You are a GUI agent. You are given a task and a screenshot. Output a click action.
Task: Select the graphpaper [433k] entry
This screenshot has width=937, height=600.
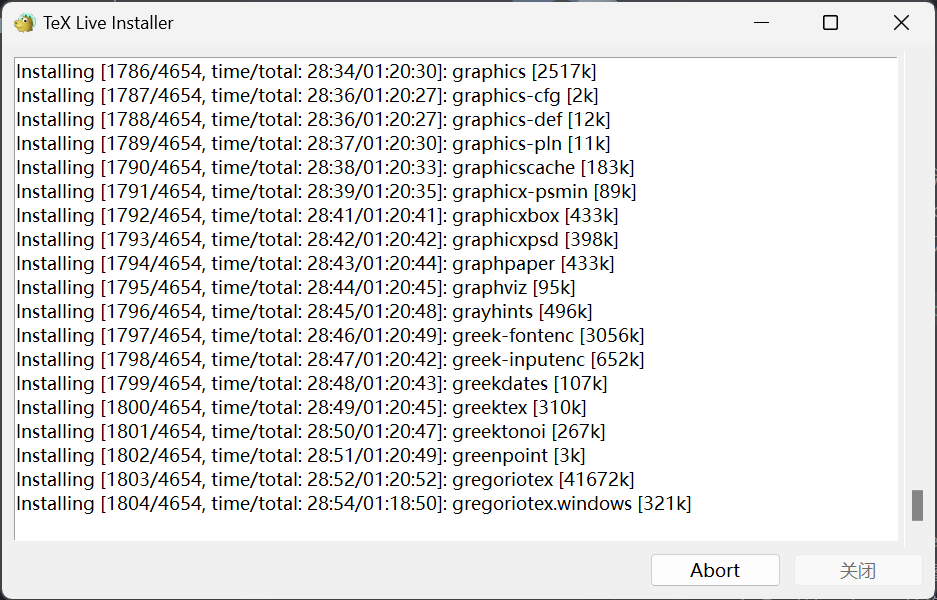pos(315,264)
